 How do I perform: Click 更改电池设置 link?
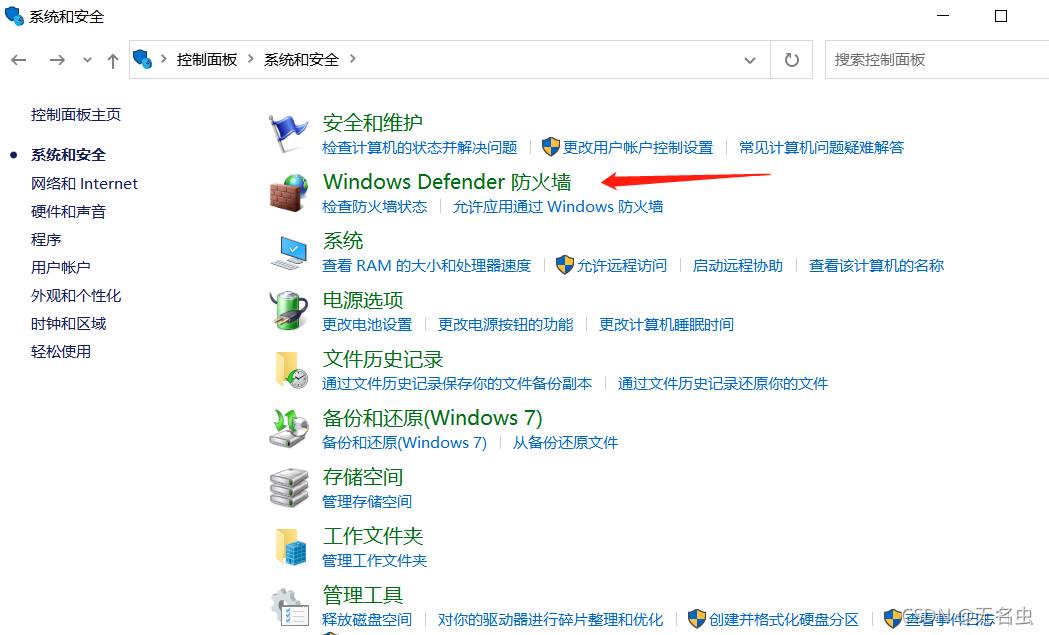coord(367,325)
